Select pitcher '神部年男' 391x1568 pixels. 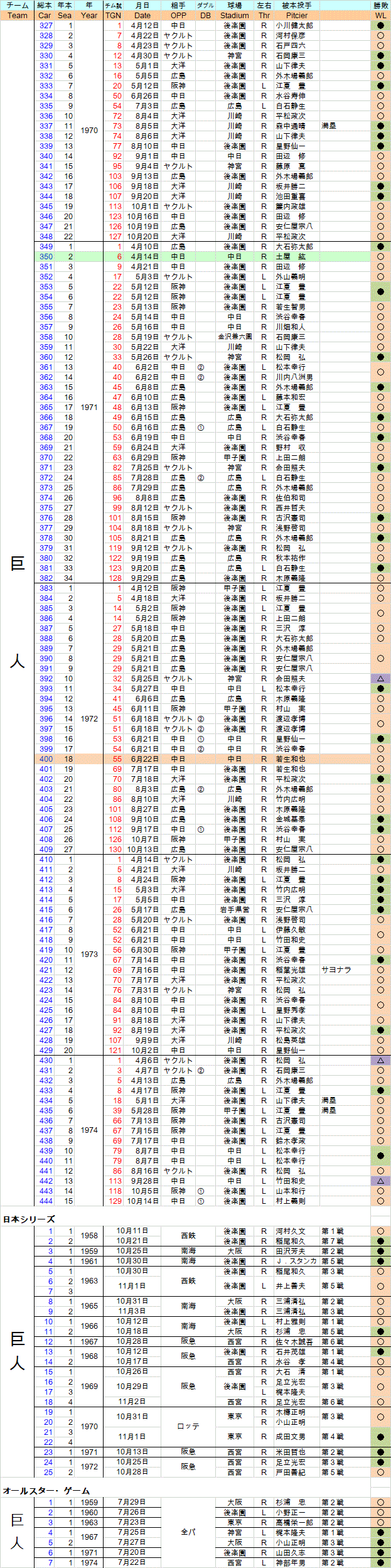coord(291,1562)
